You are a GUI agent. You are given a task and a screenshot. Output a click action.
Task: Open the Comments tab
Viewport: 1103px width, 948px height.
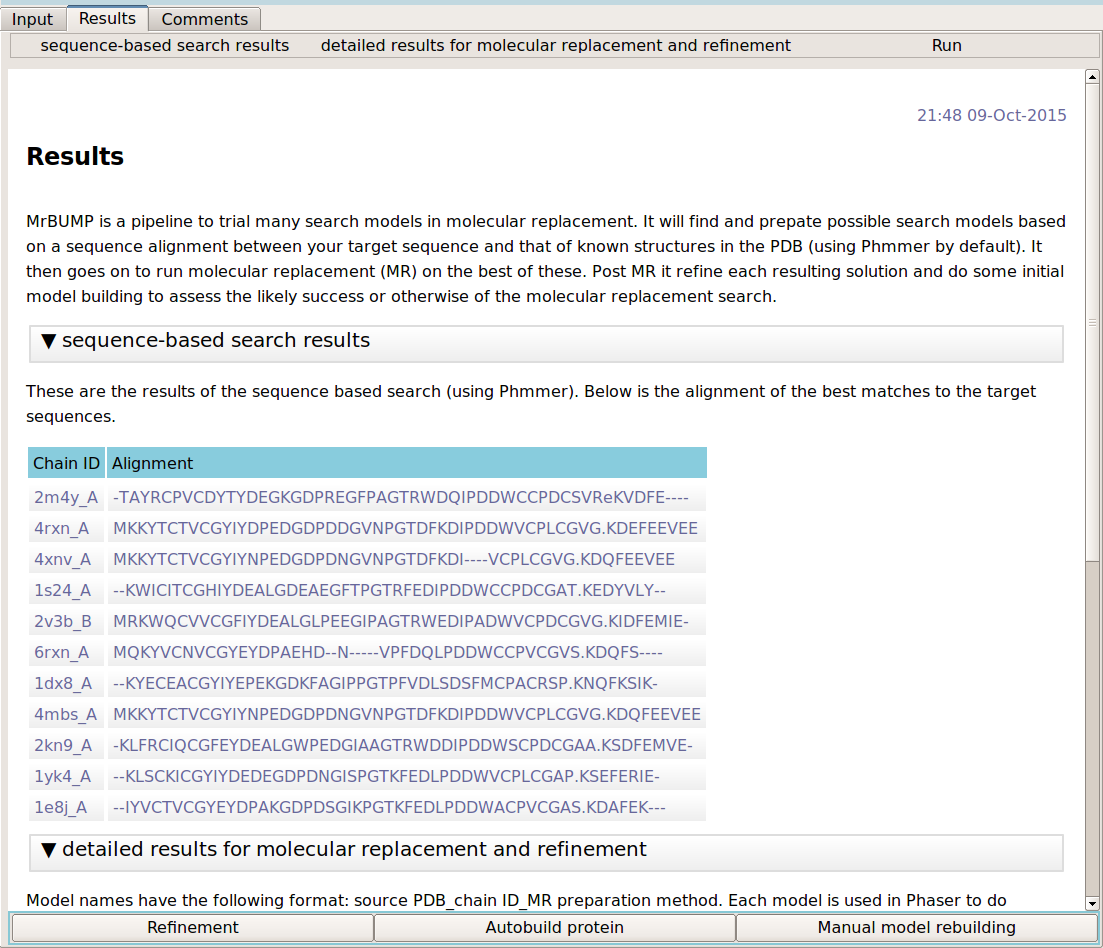(205, 19)
